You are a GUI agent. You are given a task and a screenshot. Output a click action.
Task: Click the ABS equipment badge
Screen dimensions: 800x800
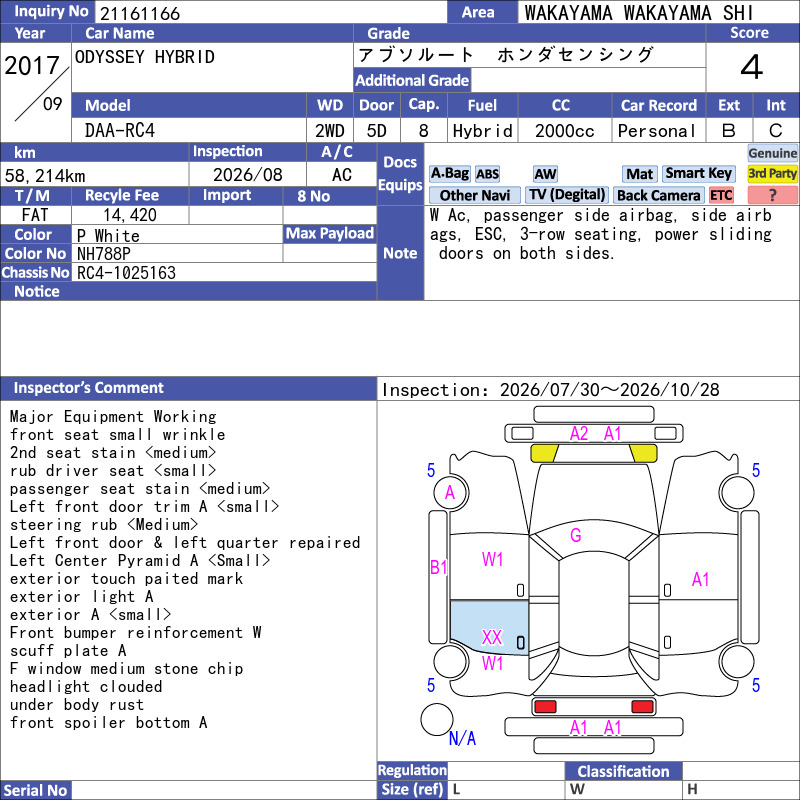coord(487,174)
